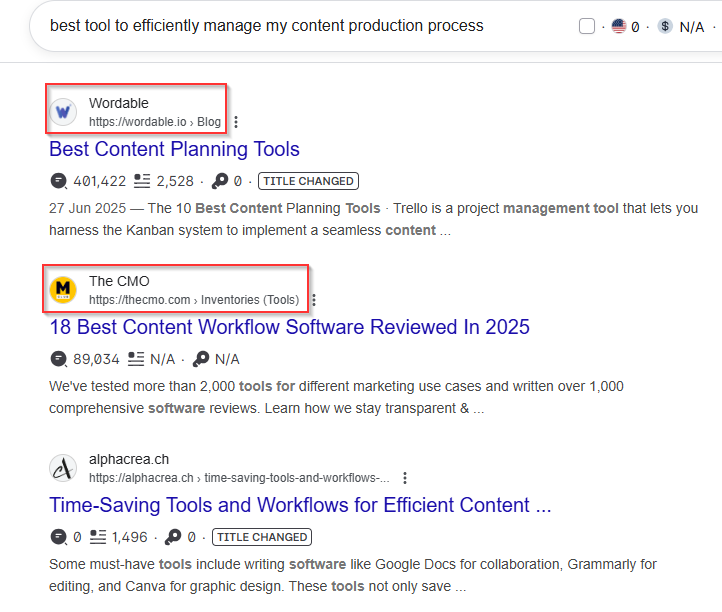
Task: Click the word count 1,496
Action: (x=129, y=537)
